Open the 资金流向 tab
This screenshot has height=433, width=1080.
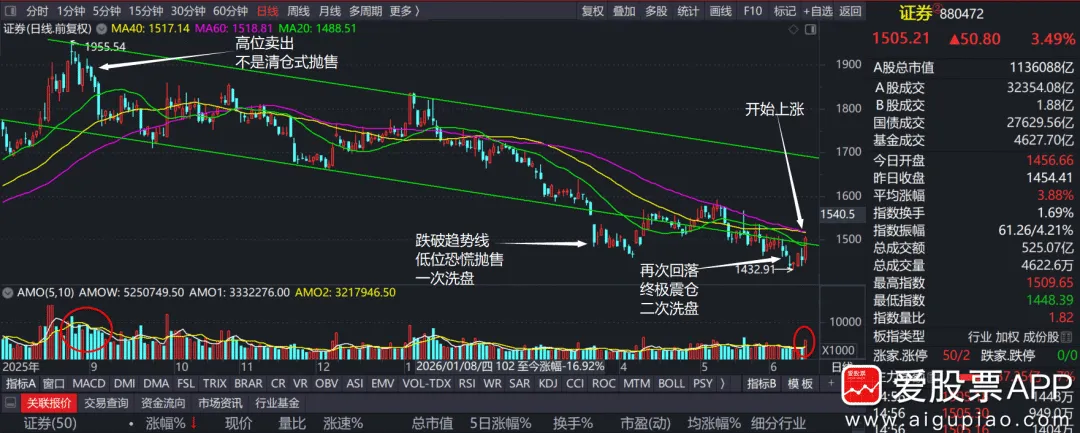(x=162, y=403)
